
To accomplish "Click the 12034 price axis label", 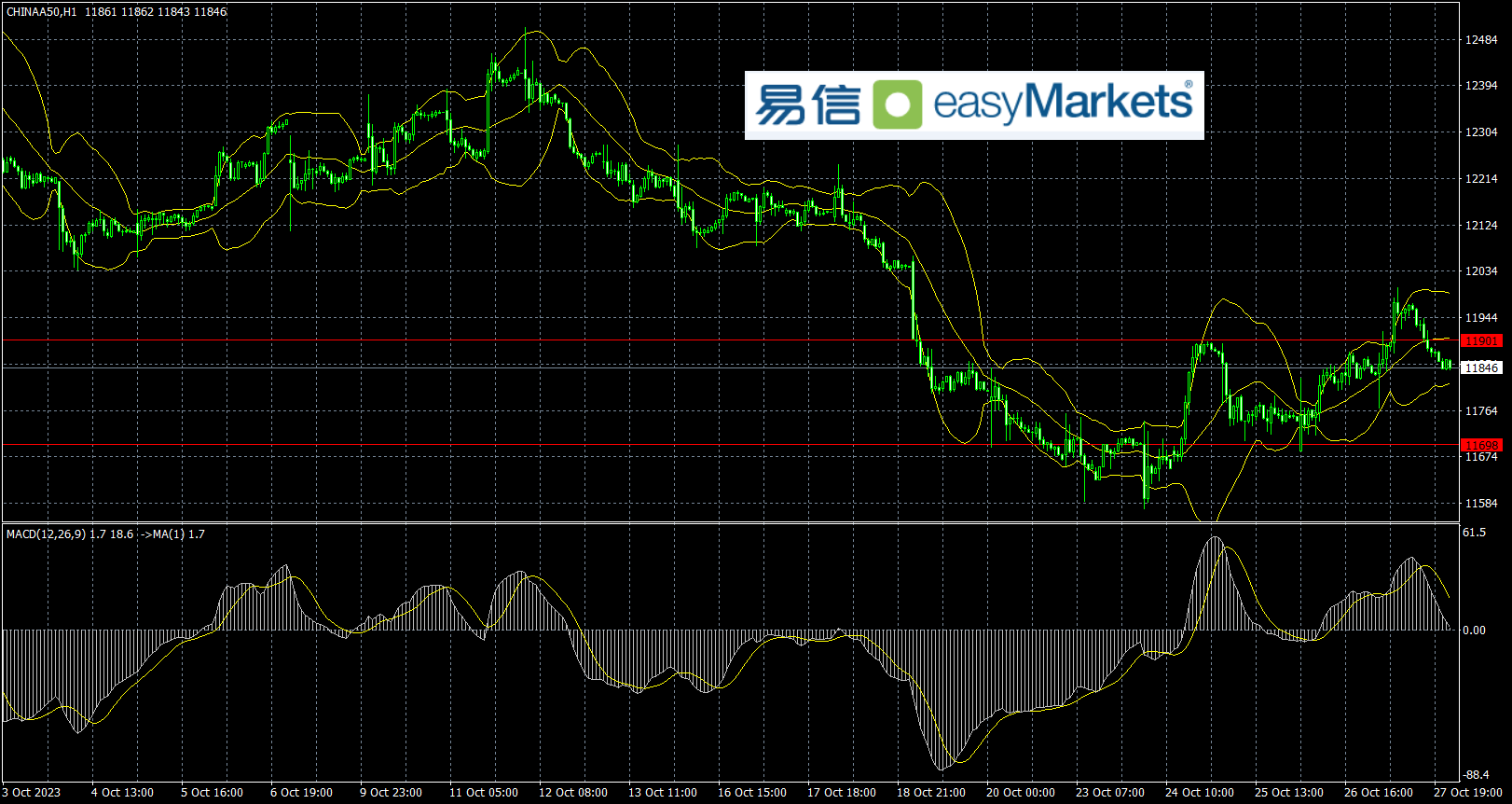I will pyautogui.click(x=1481, y=271).
